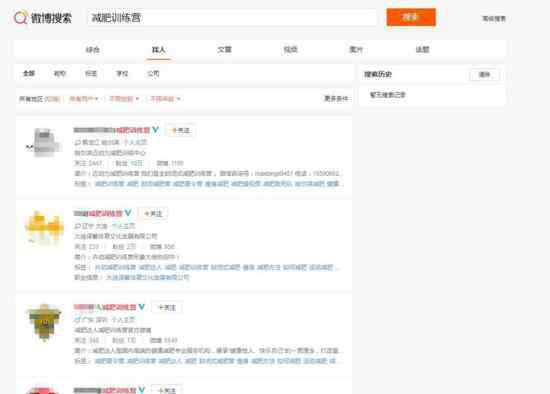Screen dimensions: 550x394
Task: Click the first tag of 大连 result
Action: pyautogui.click(x=115, y=267)
